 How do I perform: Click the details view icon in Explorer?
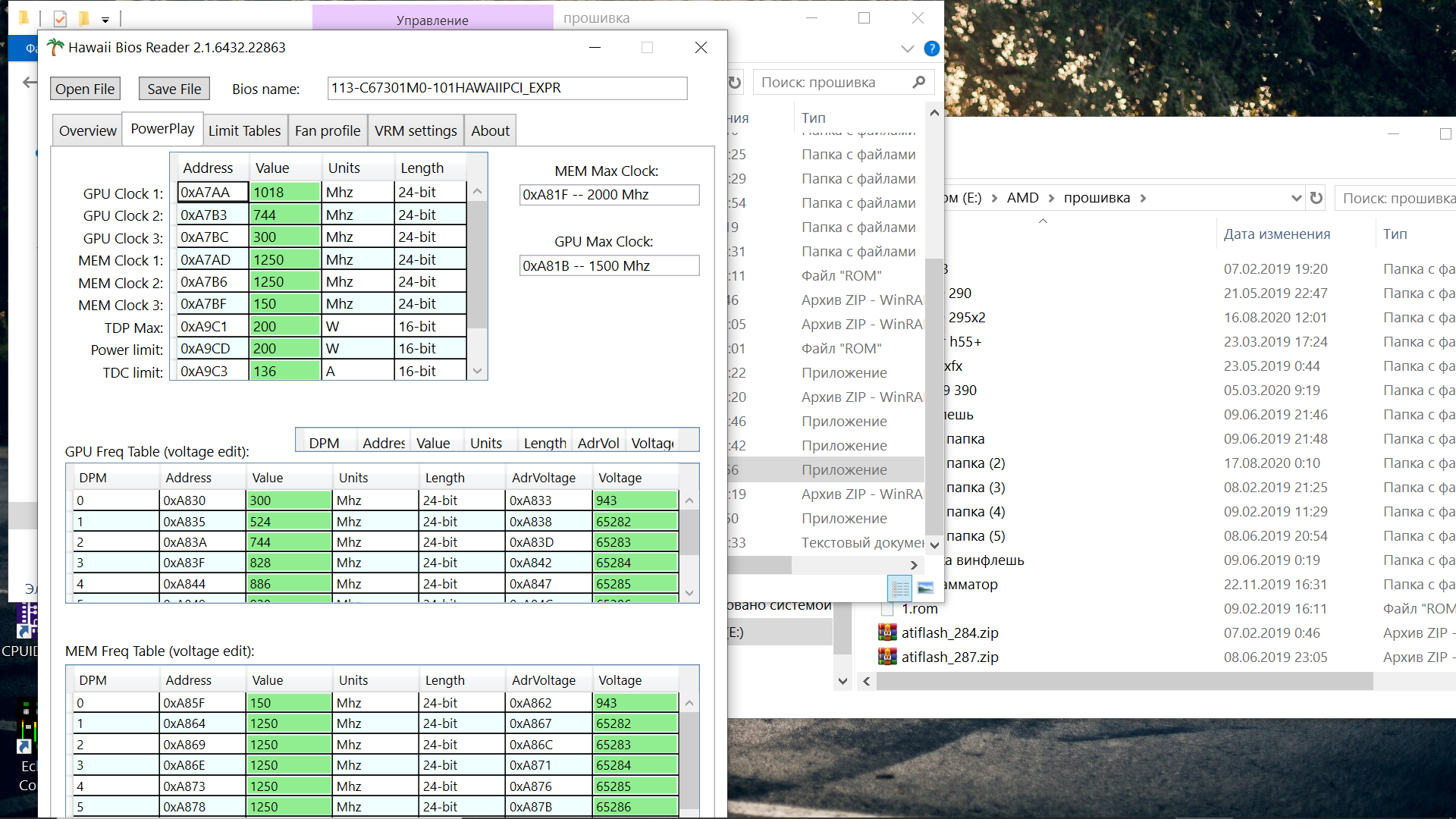tap(900, 588)
